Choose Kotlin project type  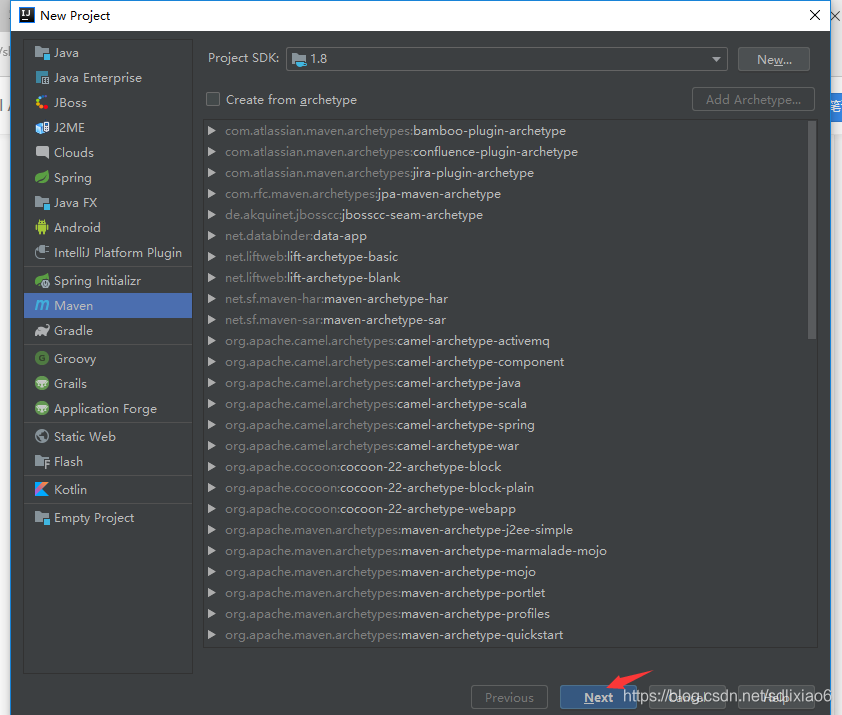[x=108, y=489]
